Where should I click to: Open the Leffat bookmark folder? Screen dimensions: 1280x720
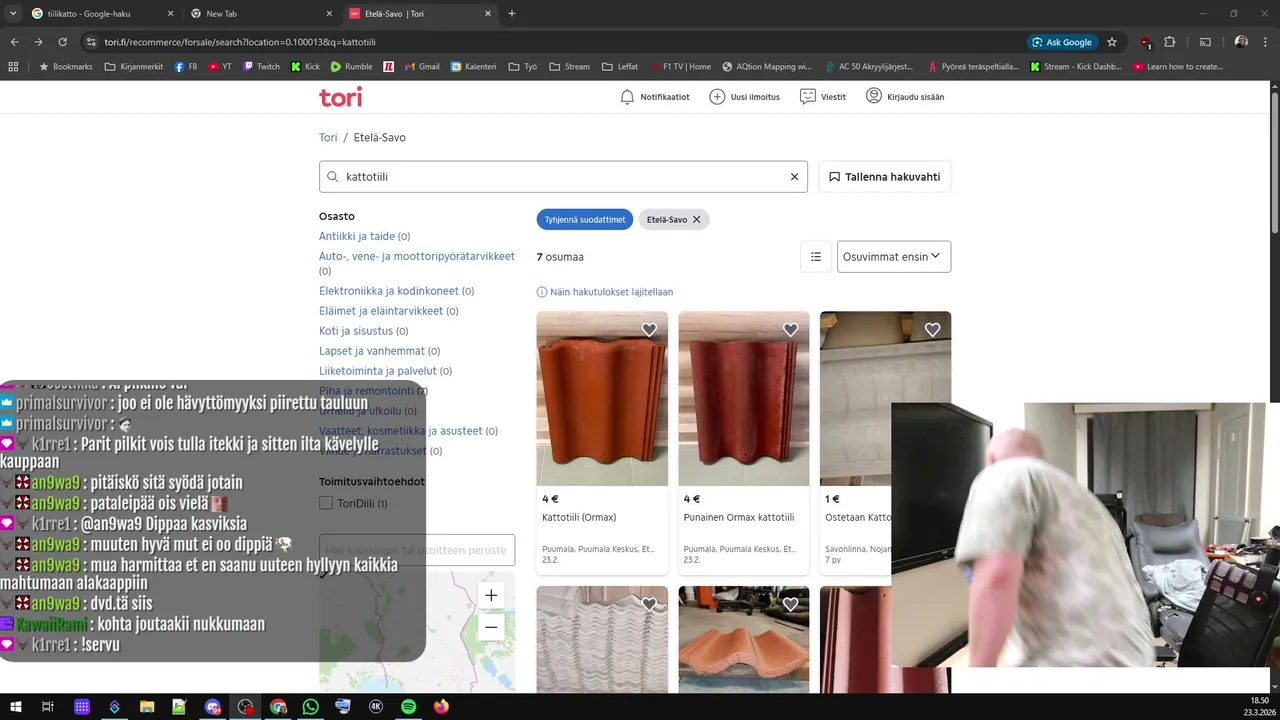[x=620, y=67]
